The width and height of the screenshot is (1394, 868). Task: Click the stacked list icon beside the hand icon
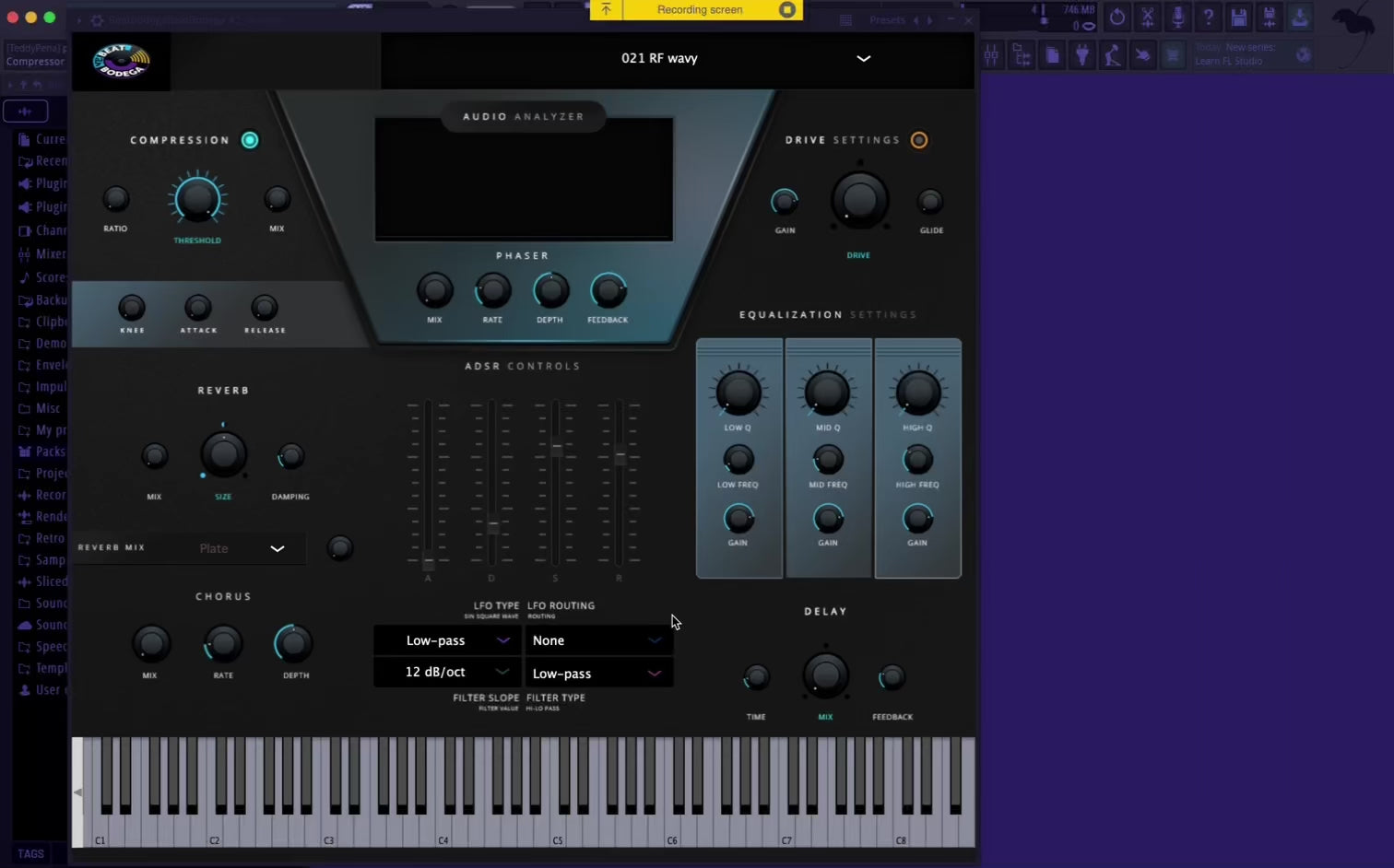coord(1173,55)
